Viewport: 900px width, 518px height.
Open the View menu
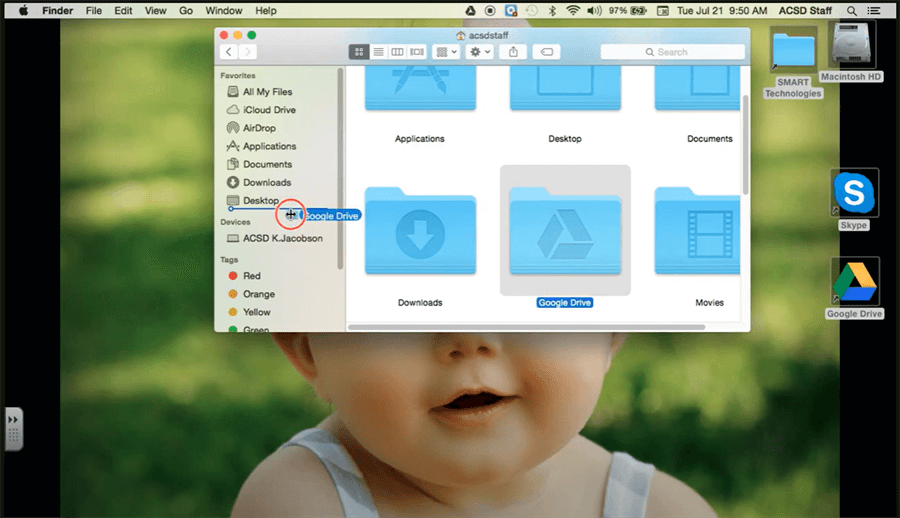coord(155,10)
